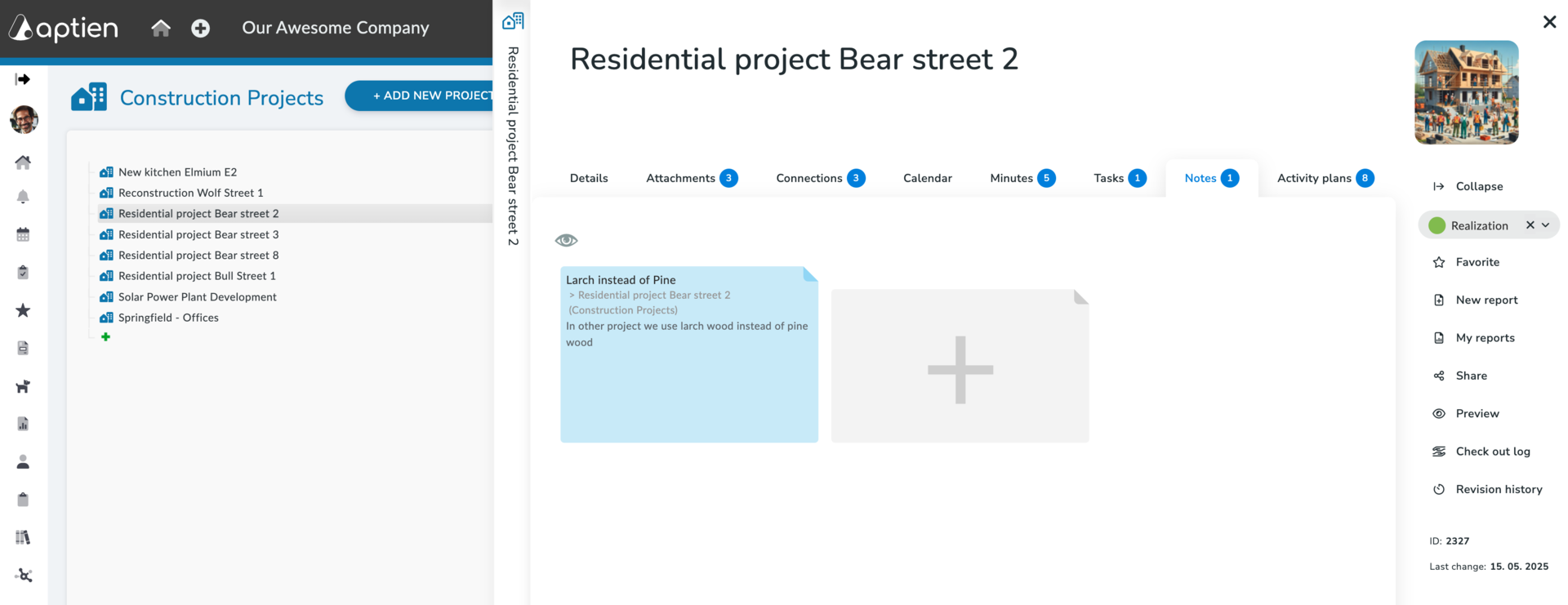Image resolution: width=1568 pixels, height=605 pixels.
Task: Open the calendar icon in sidebar
Action: pos(23,234)
